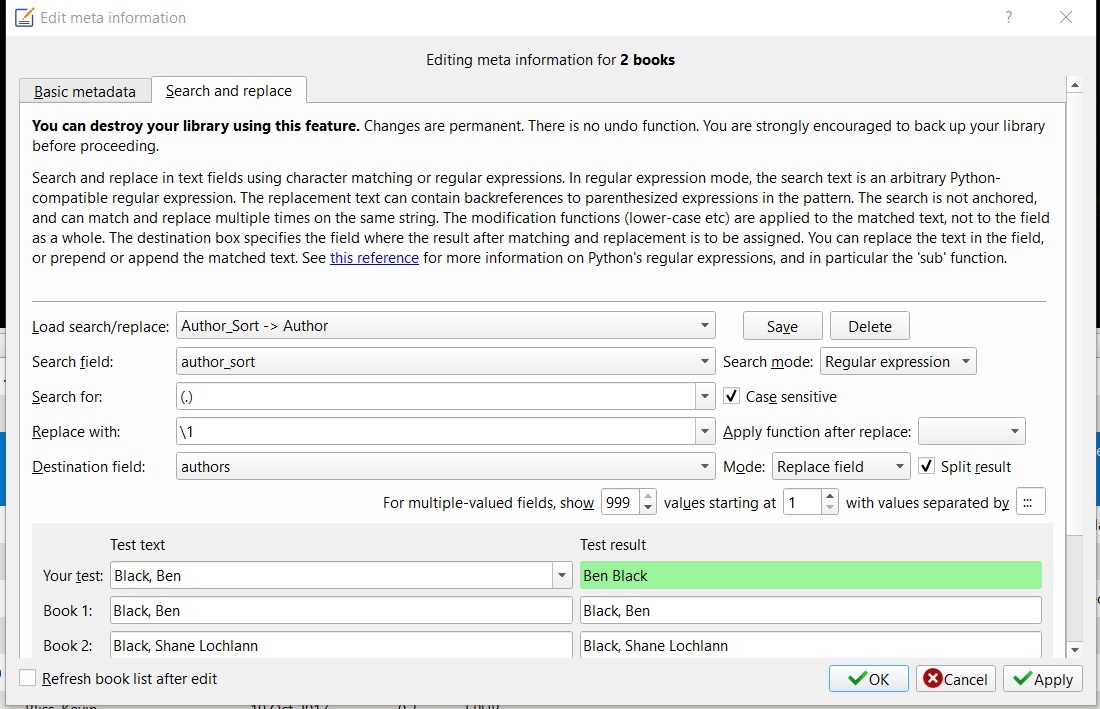This screenshot has height=709, width=1100.
Task: Enable Refresh book list after edit
Action: pos(28,678)
